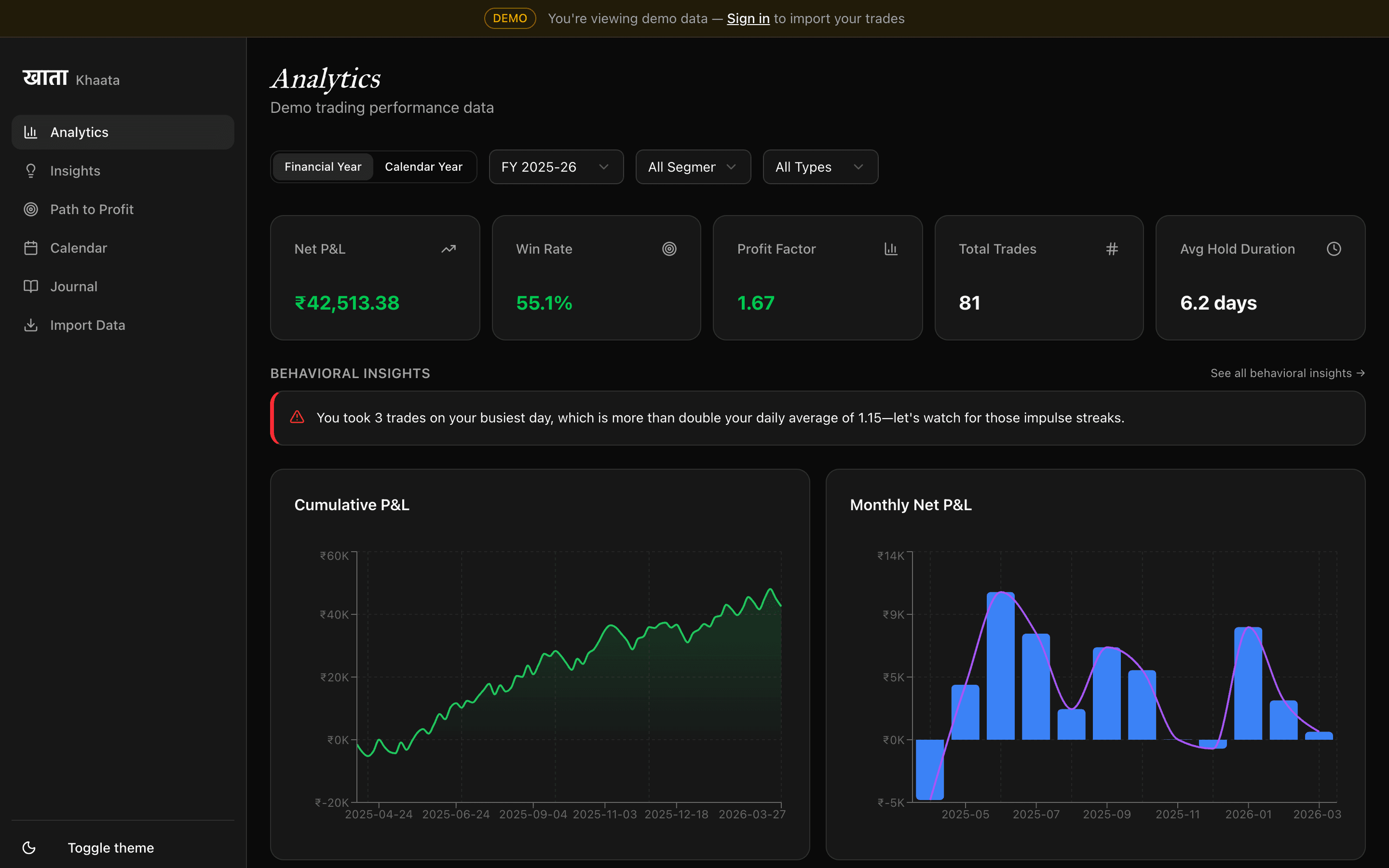Select Financial Year mode

tap(323, 166)
